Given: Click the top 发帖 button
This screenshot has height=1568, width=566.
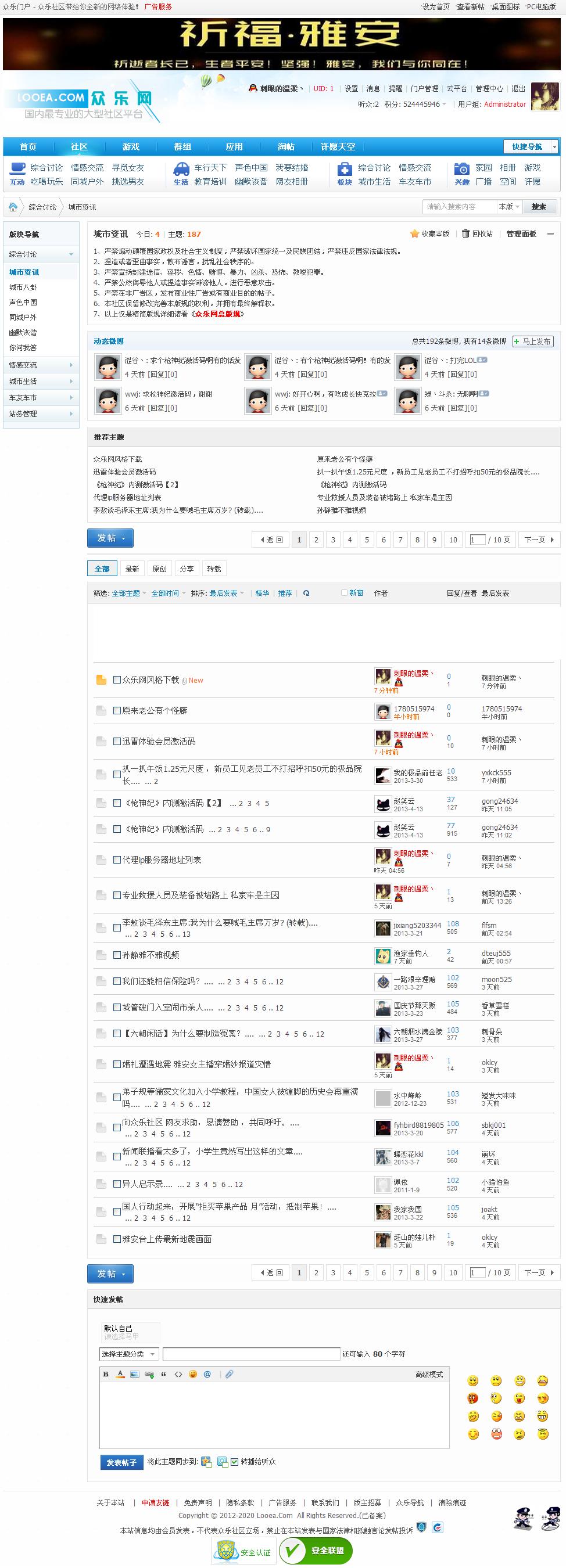Looking at the screenshot, I should pos(110,538).
